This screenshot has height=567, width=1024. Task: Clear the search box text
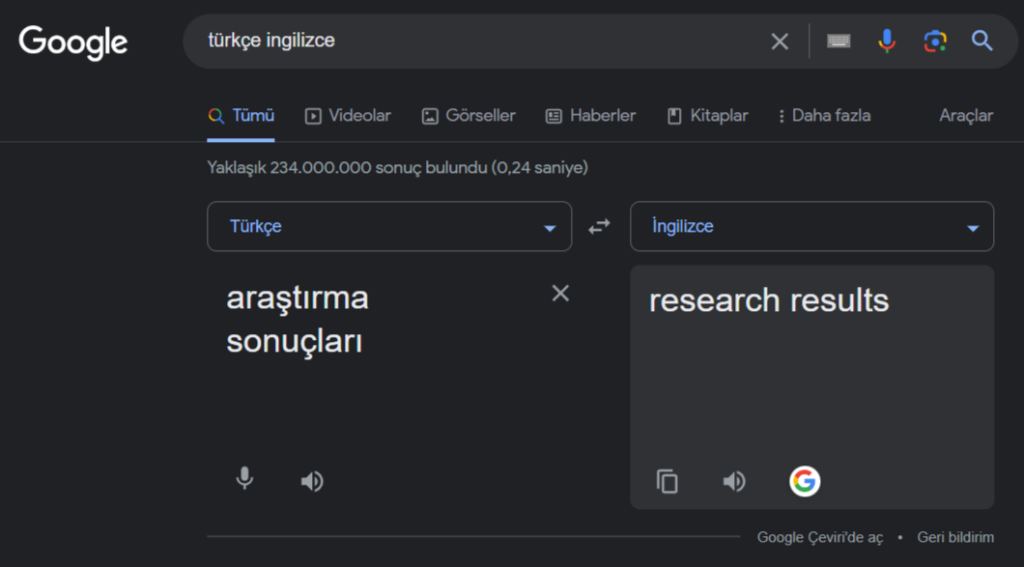[x=780, y=42]
